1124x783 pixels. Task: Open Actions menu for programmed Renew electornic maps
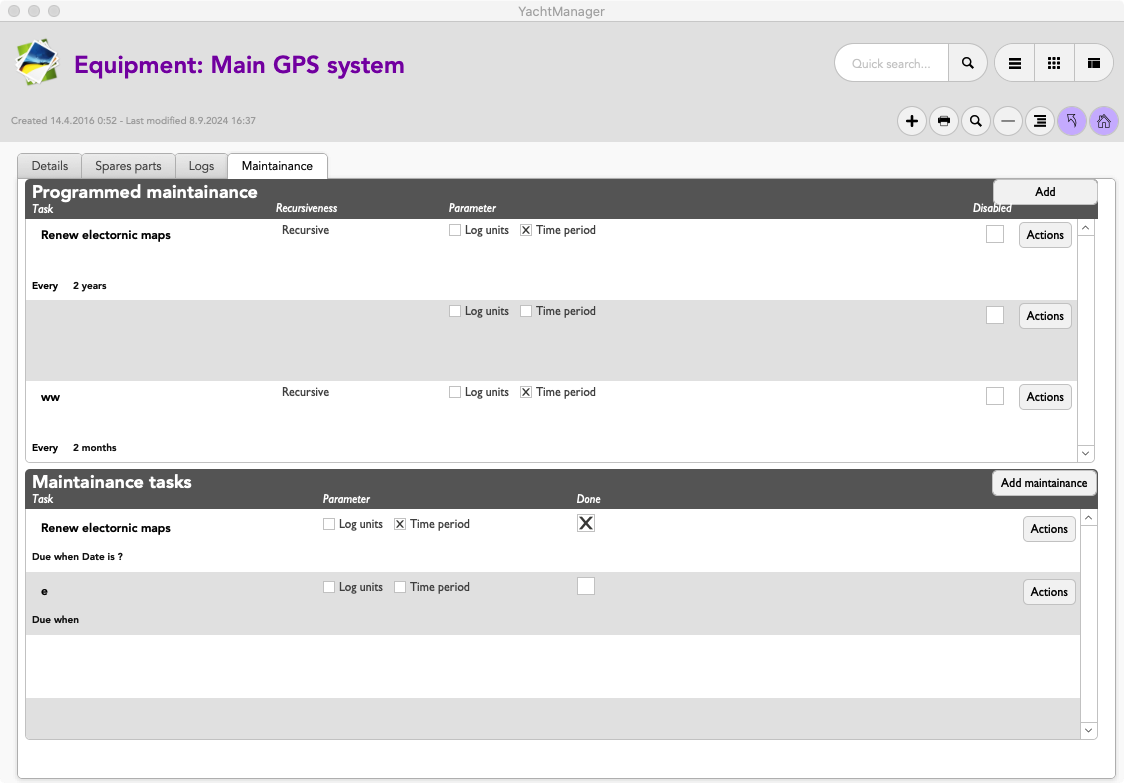tap(1045, 235)
